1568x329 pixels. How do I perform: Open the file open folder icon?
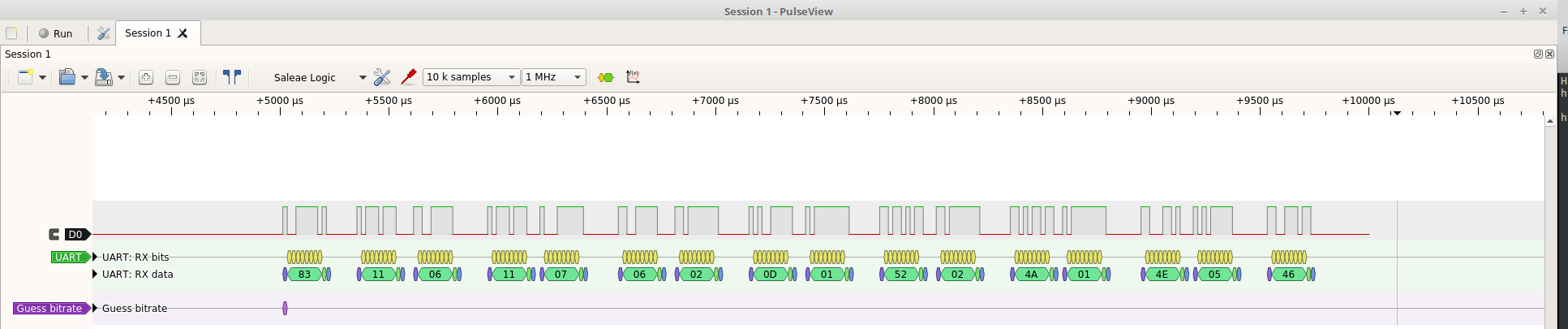pyautogui.click(x=67, y=77)
